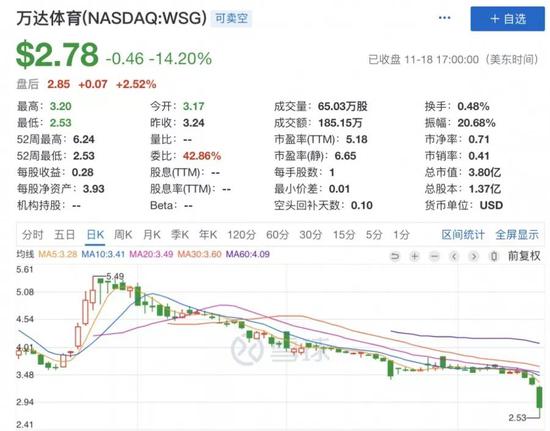Click the candlestick style icon
Image resolution: width=550 pixels, height=431 pixels.
click(x=494, y=257)
